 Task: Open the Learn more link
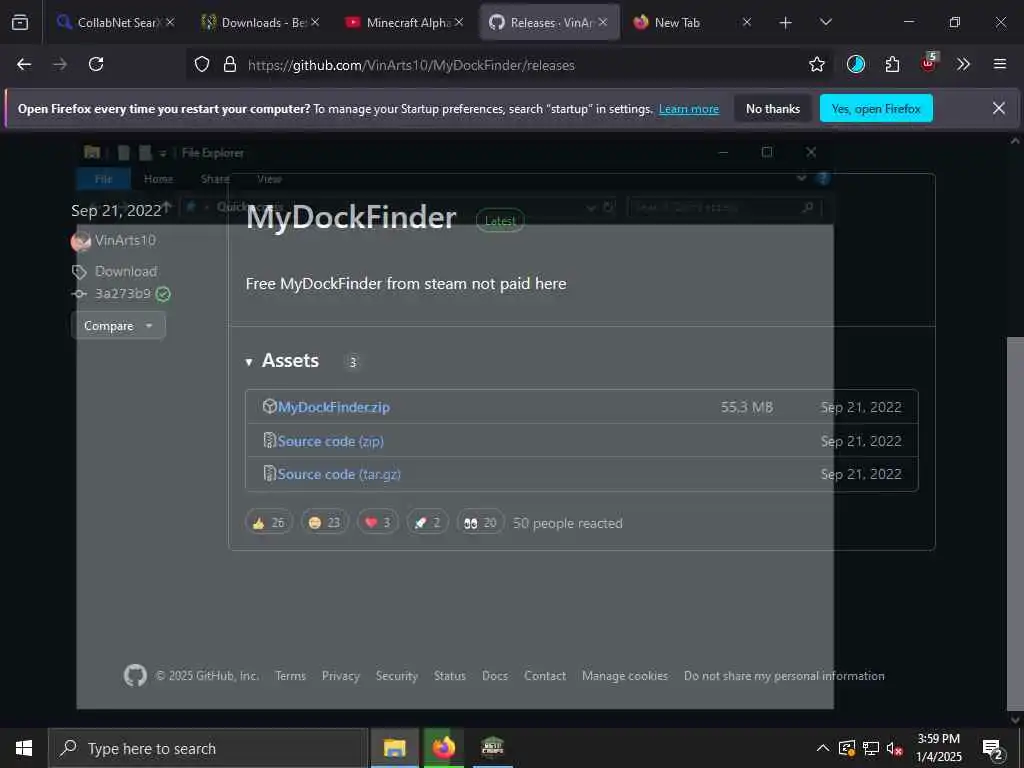point(688,109)
